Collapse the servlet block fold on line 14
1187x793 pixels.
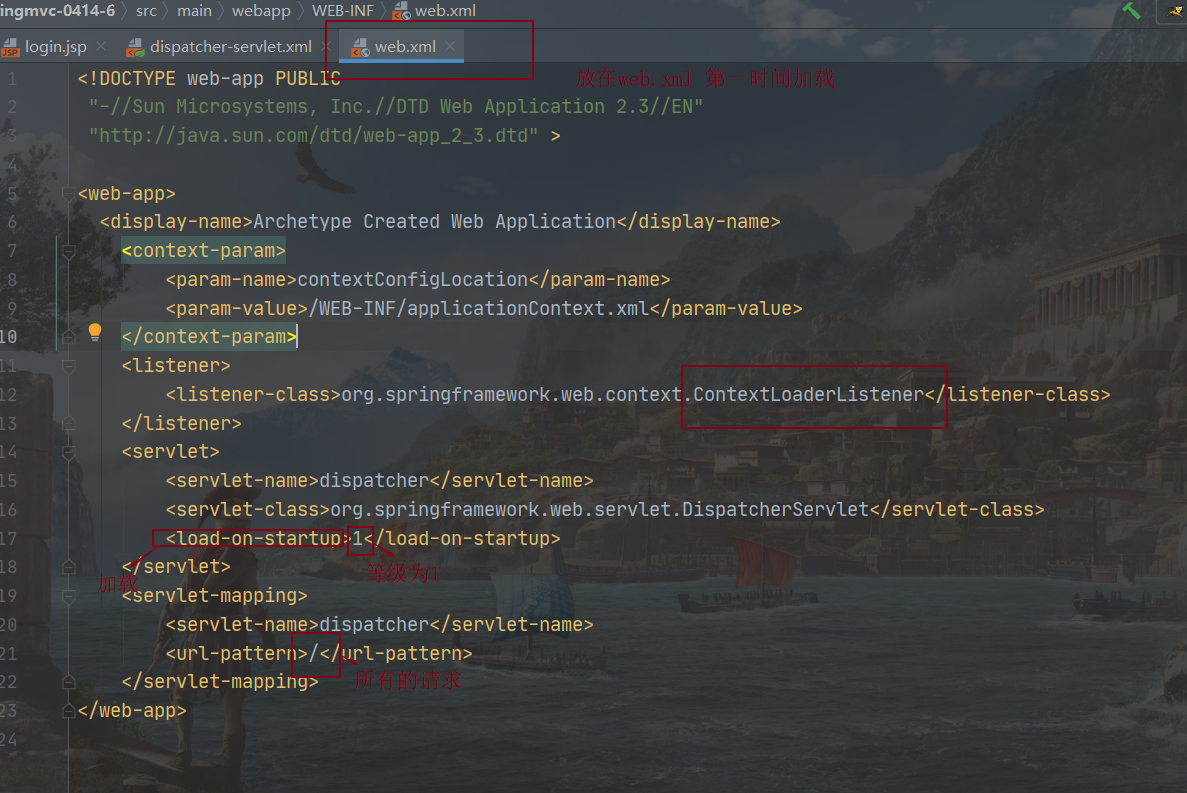point(68,452)
